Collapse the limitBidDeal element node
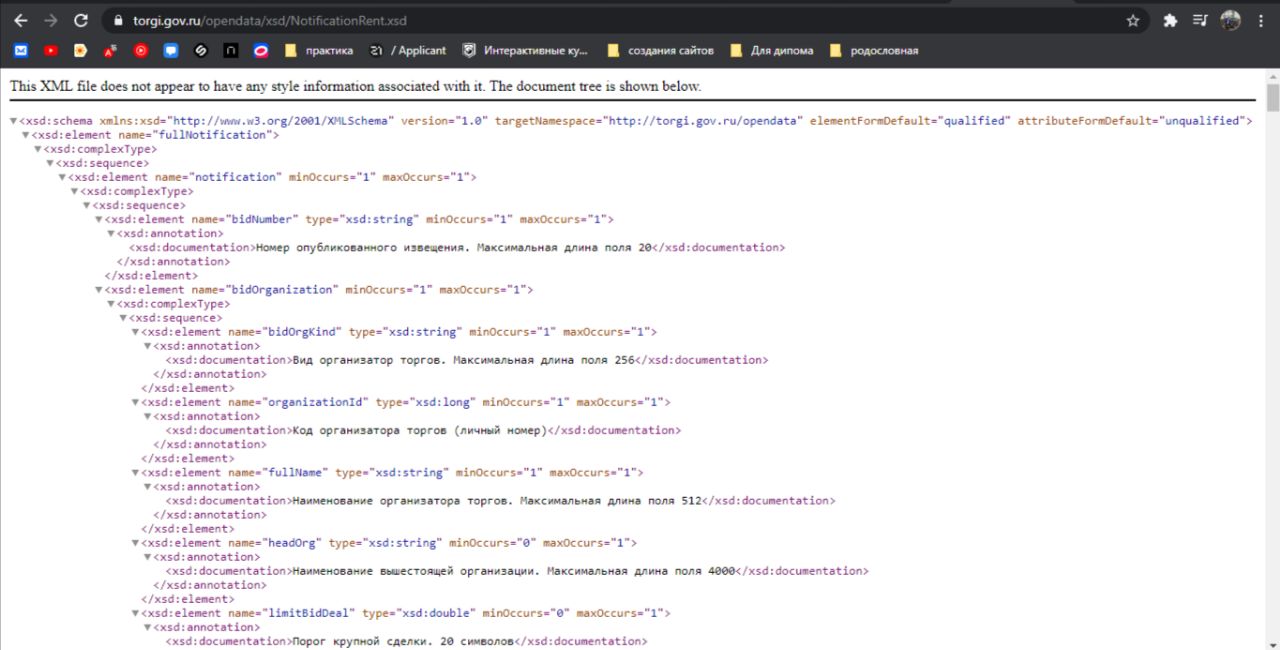 click(136, 614)
